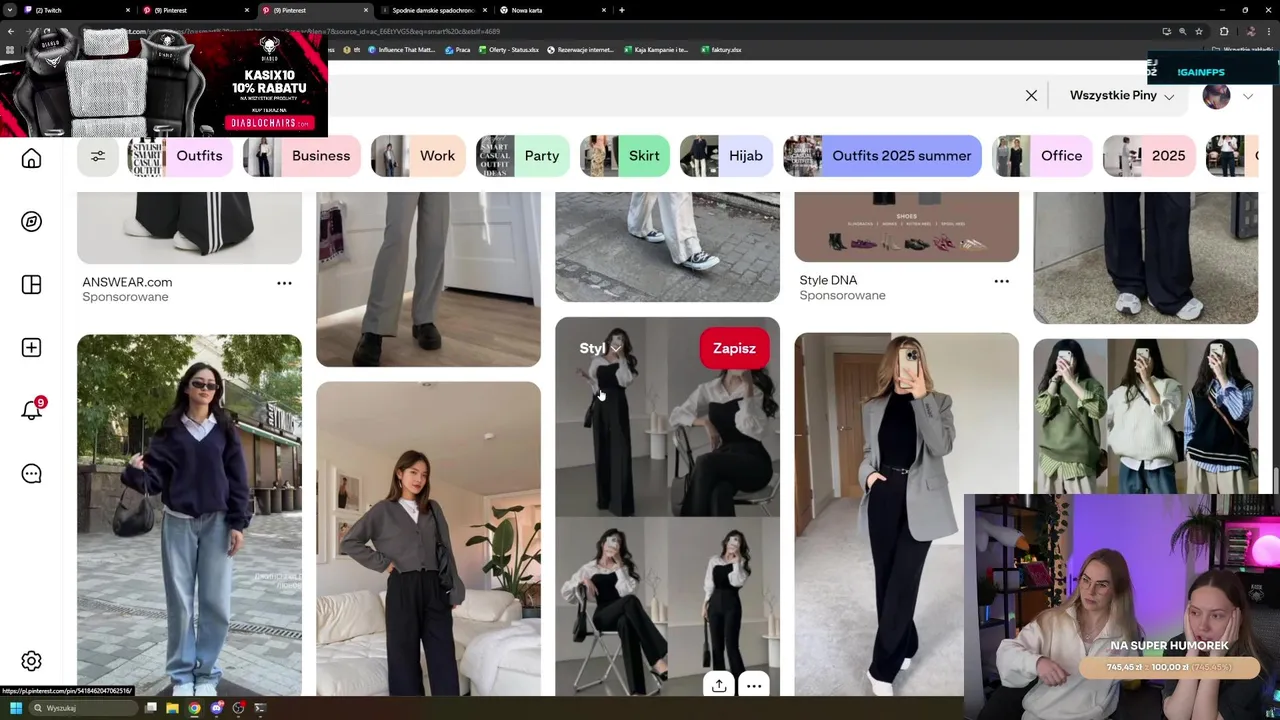Image resolution: width=1280 pixels, height=720 pixels.
Task: Switch to Spodnie damskie spadochronowe tab
Action: pyautogui.click(x=436, y=10)
